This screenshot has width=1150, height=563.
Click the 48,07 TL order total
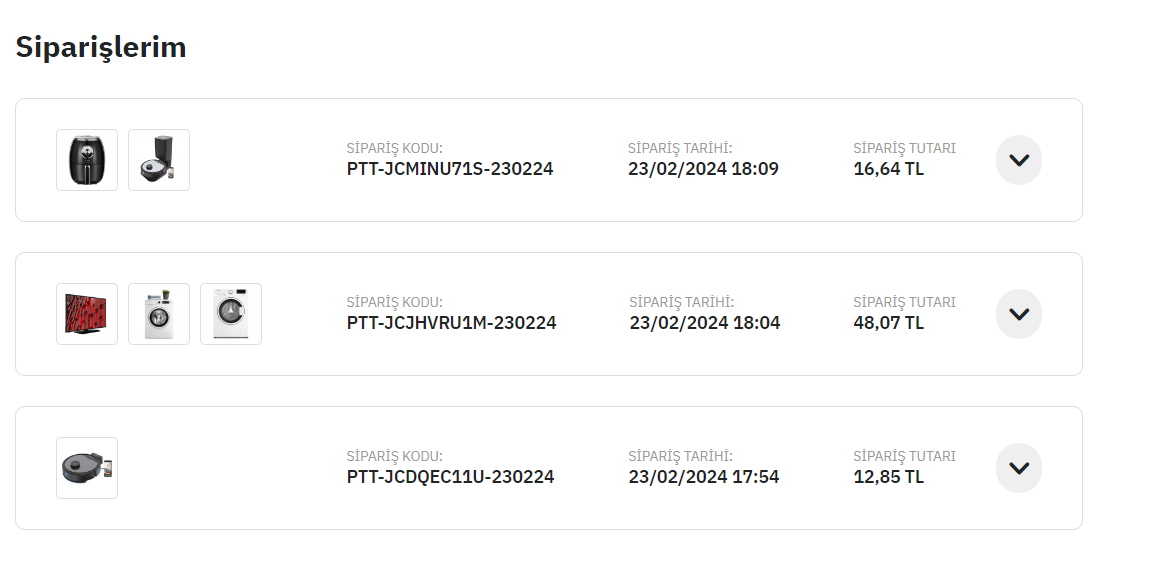(x=888, y=323)
